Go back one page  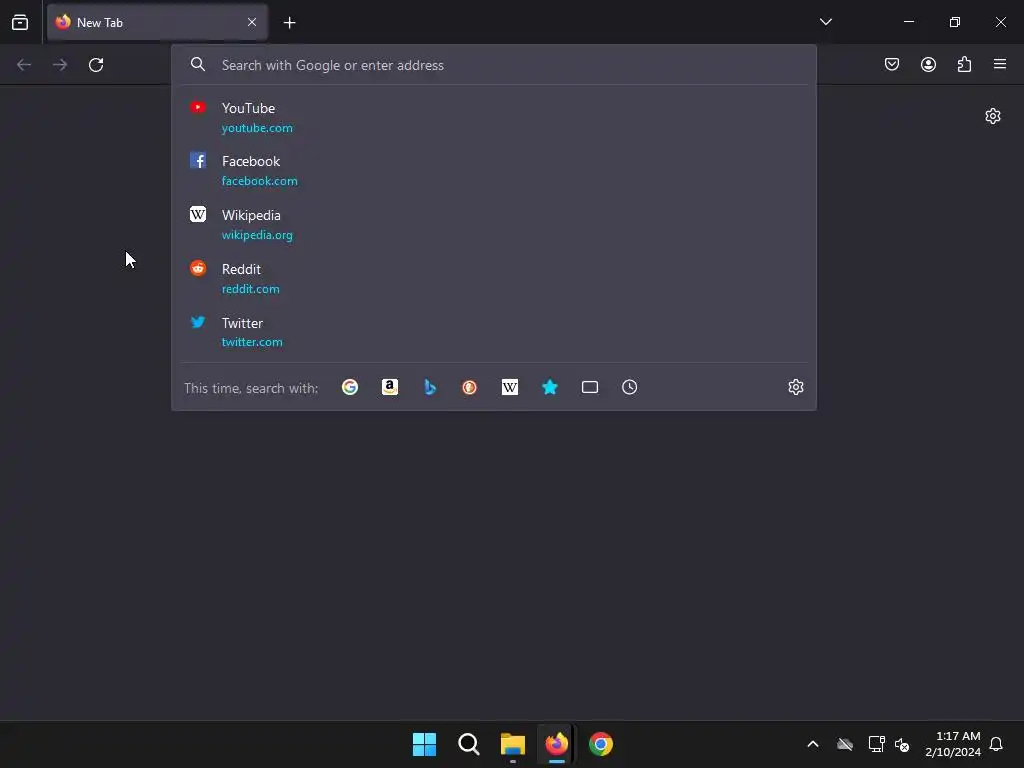tap(24, 65)
